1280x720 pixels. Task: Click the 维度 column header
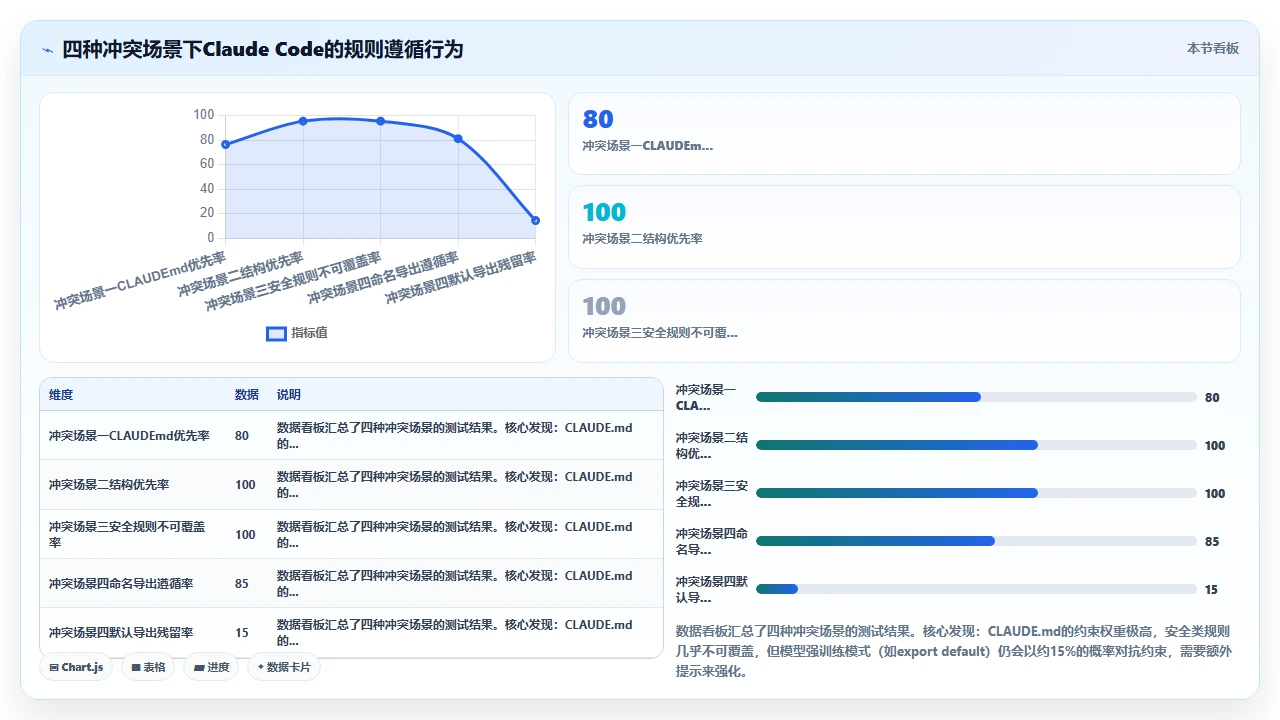pos(61,395)
